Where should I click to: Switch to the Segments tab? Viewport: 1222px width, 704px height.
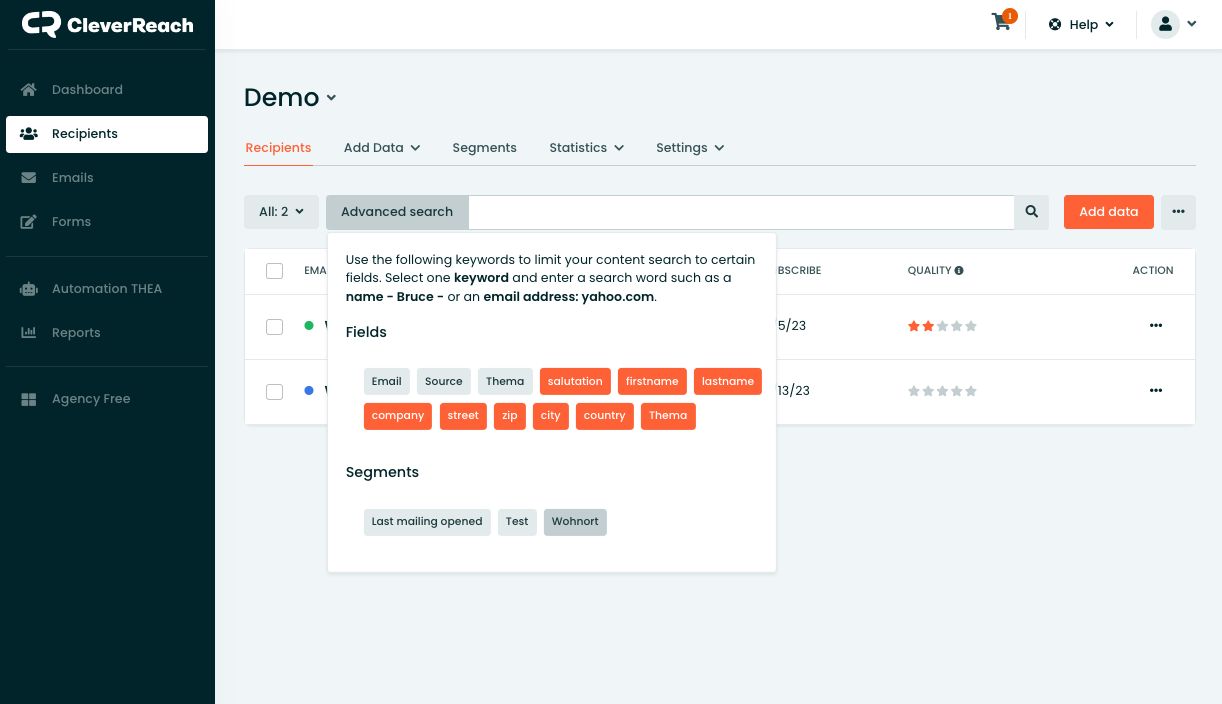click(484, 148)
